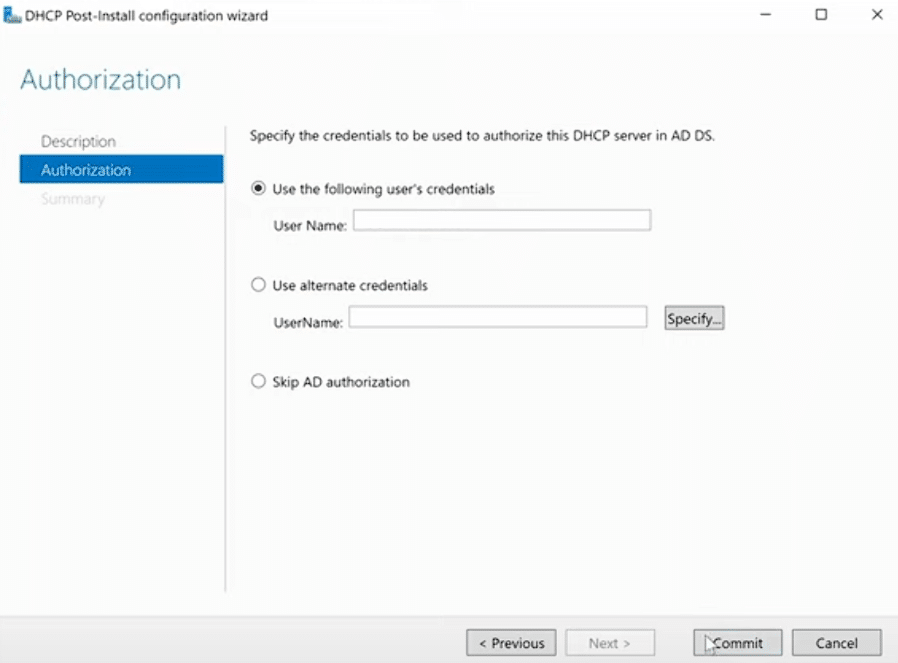Enable the "Skip AD authorization" option

pyautogui.click(x=260, y=382)
